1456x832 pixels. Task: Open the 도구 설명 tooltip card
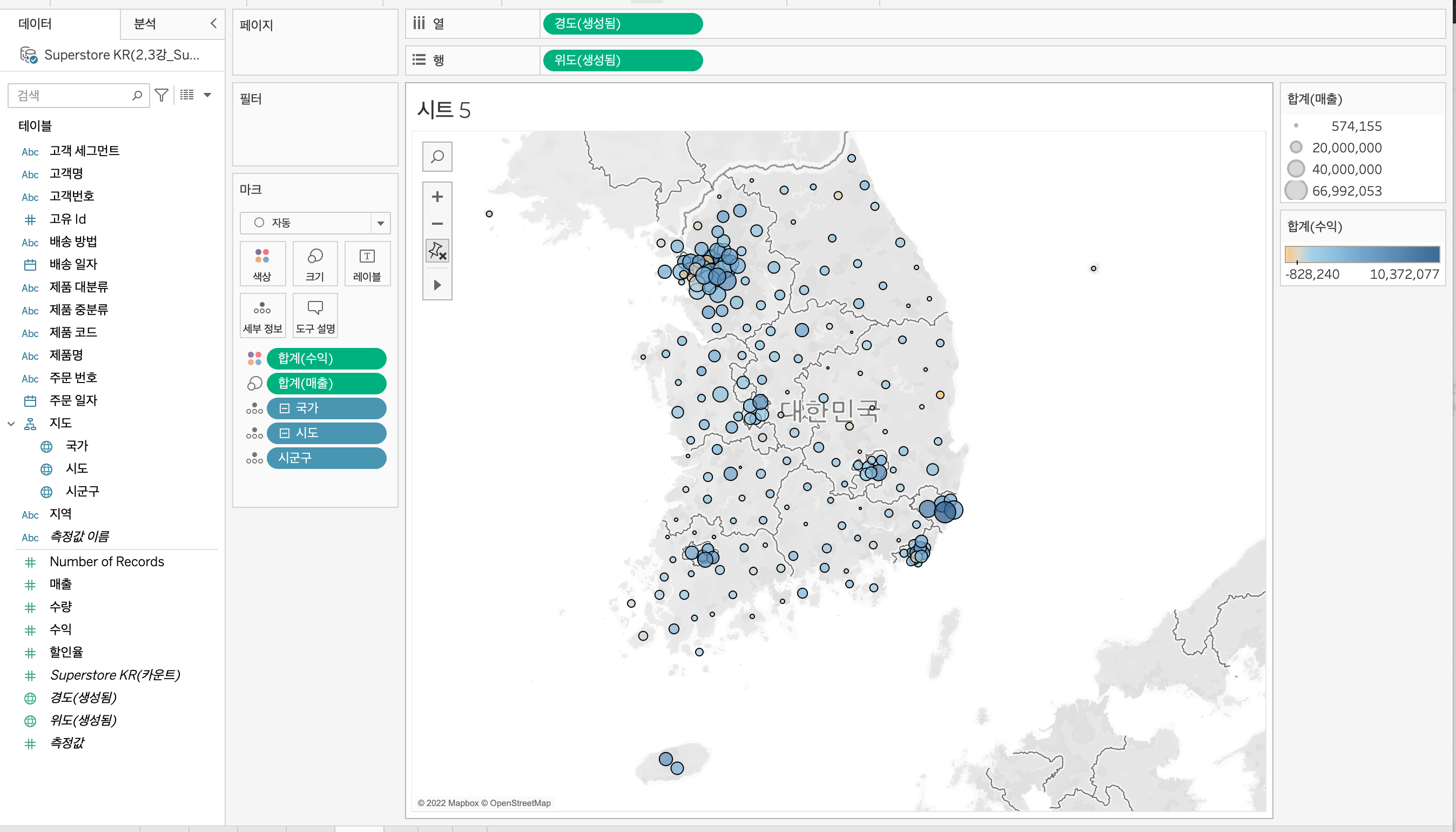tap(315, 316)
